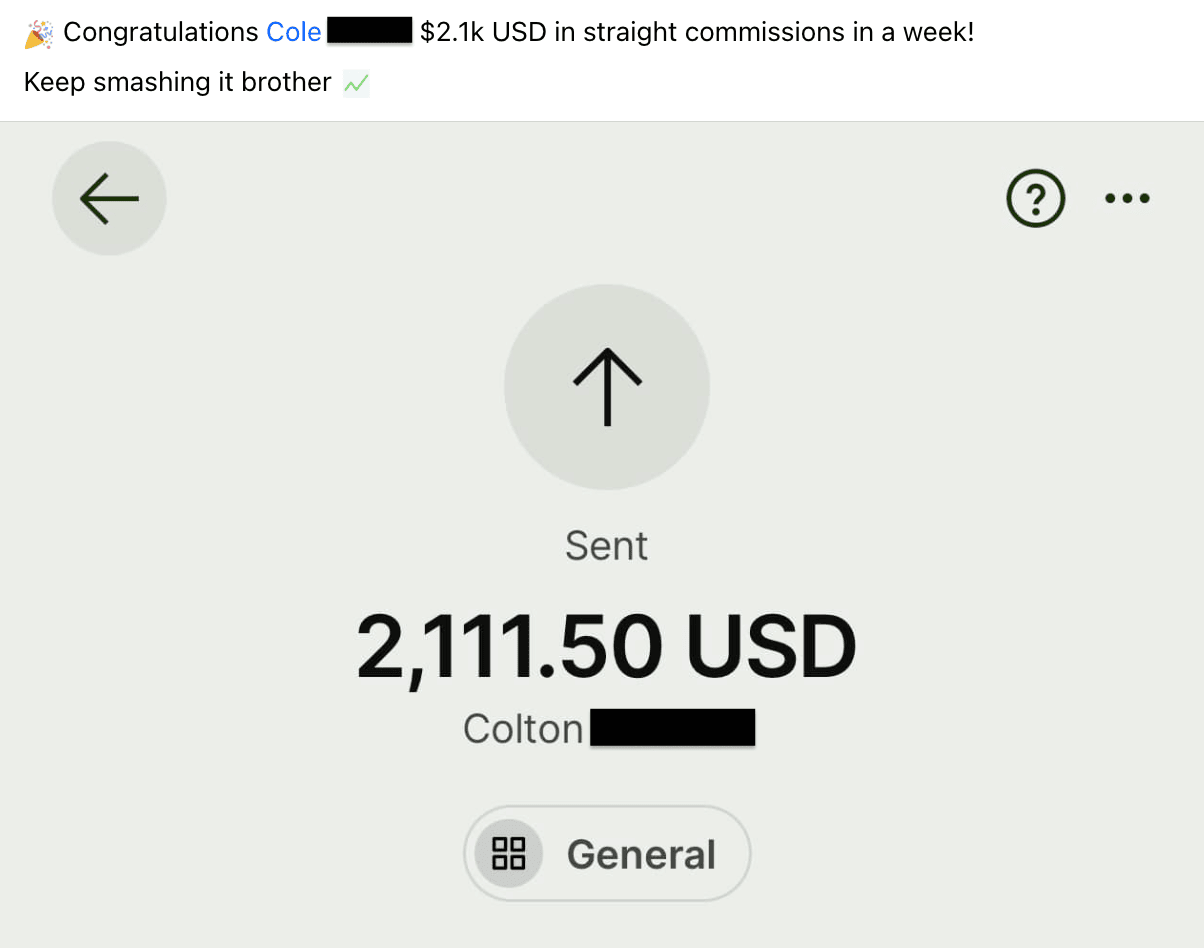Click the 2,111.50 USD amount
Screen dimensions: 1204x948
point(607,647)
